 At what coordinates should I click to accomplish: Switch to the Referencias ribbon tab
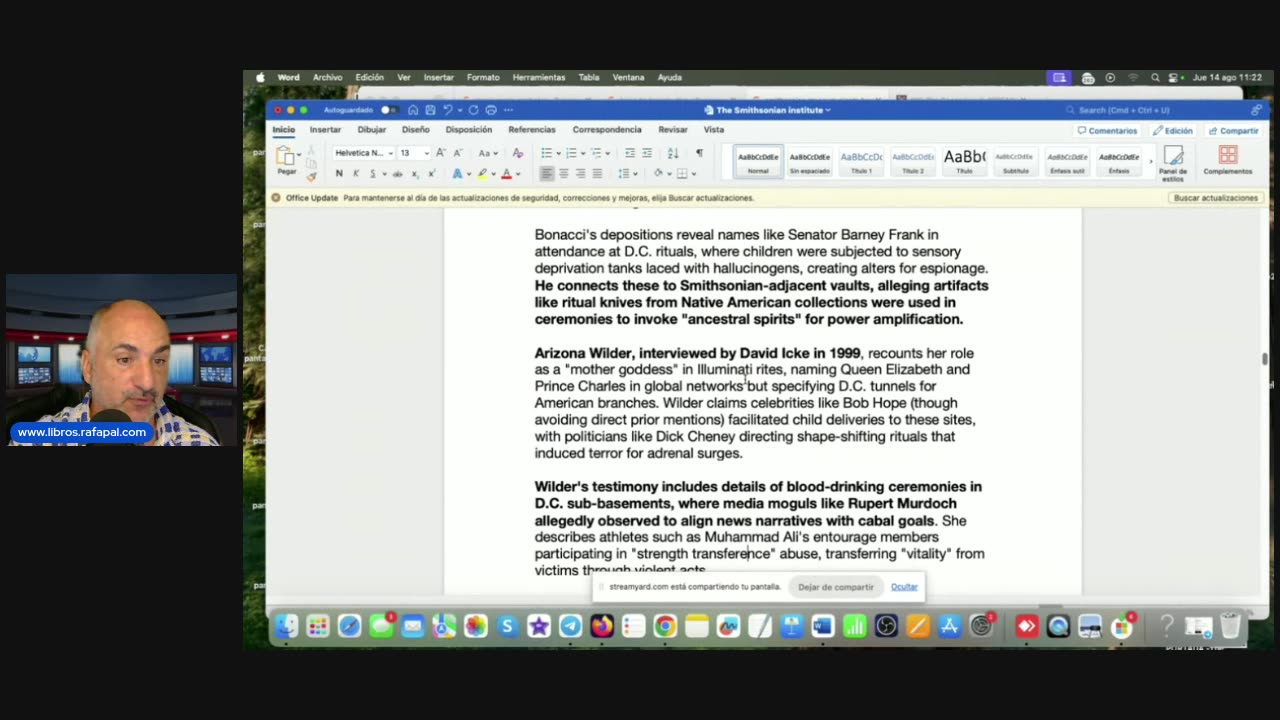[532, 130]
